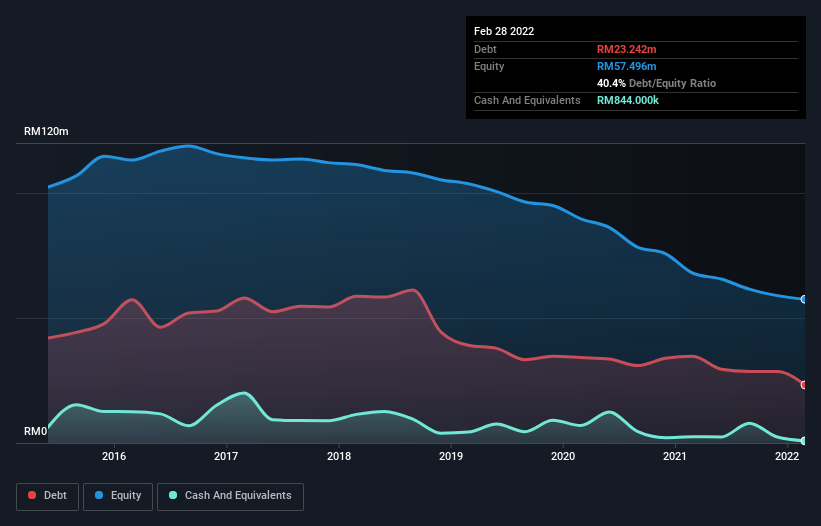
Task: Select the Equity endpoint marker on chart
Action: click(x=804, y=299)
